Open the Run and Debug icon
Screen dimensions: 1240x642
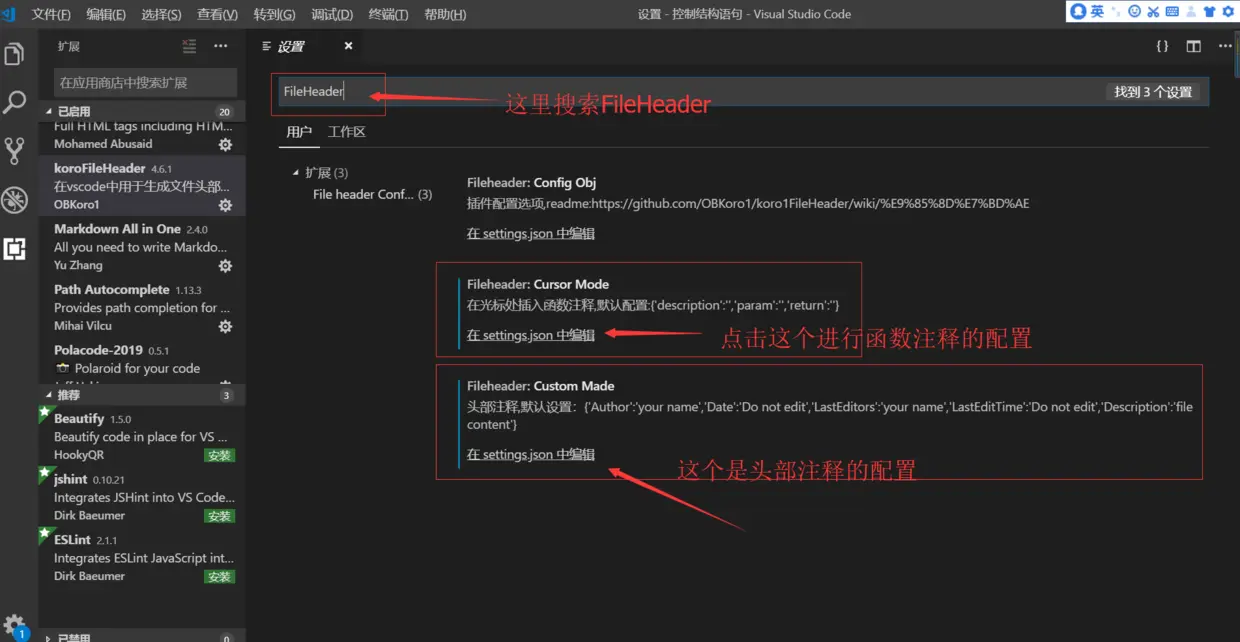pyautogui.click(x=15, y=198)
